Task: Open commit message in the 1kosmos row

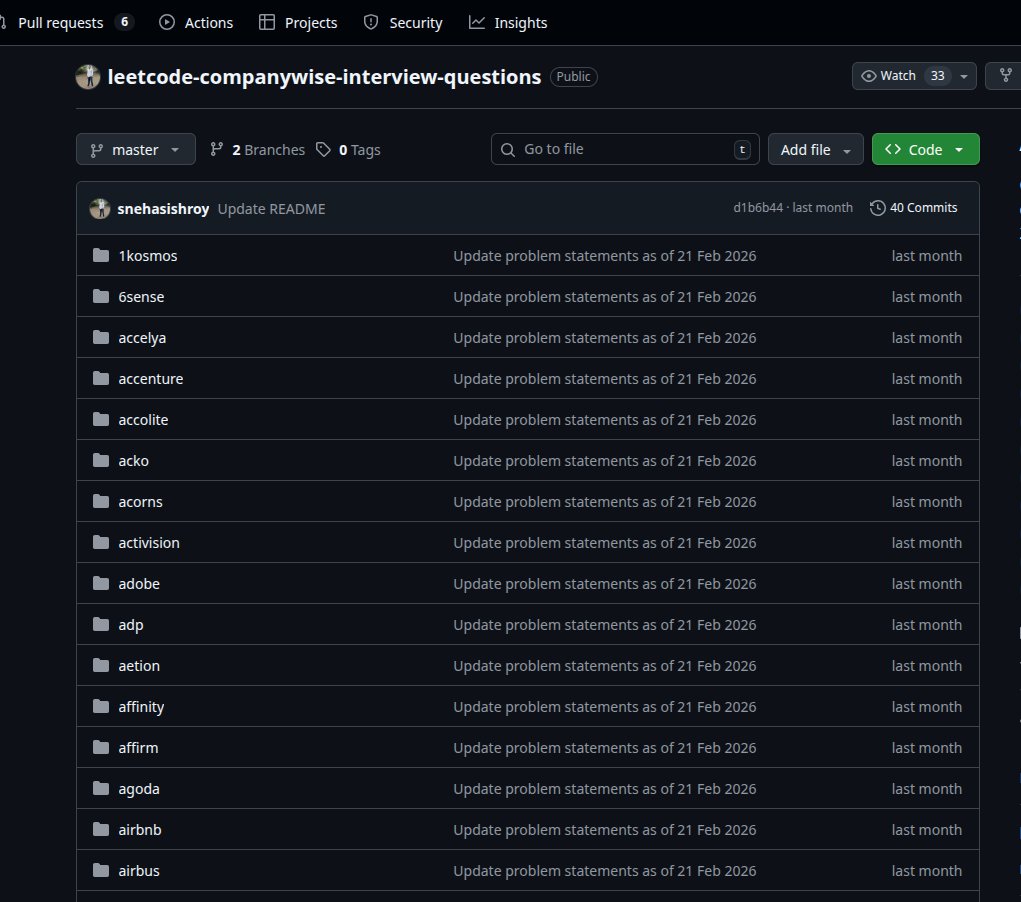Action: [x=605, y=256]
